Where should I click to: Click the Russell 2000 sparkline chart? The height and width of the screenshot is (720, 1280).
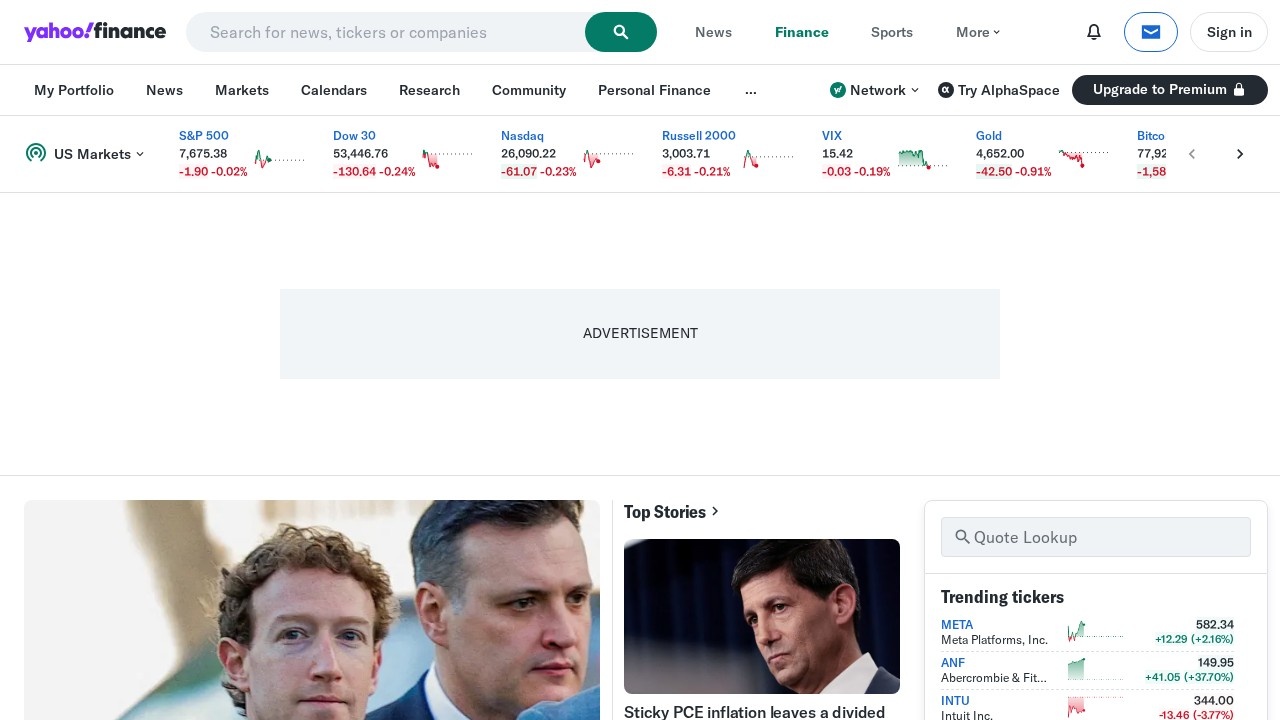[x=768, y=158]
